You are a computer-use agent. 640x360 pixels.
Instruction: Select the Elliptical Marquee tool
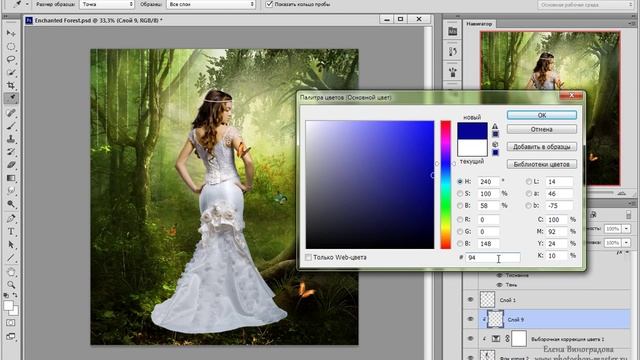[11, 46]
